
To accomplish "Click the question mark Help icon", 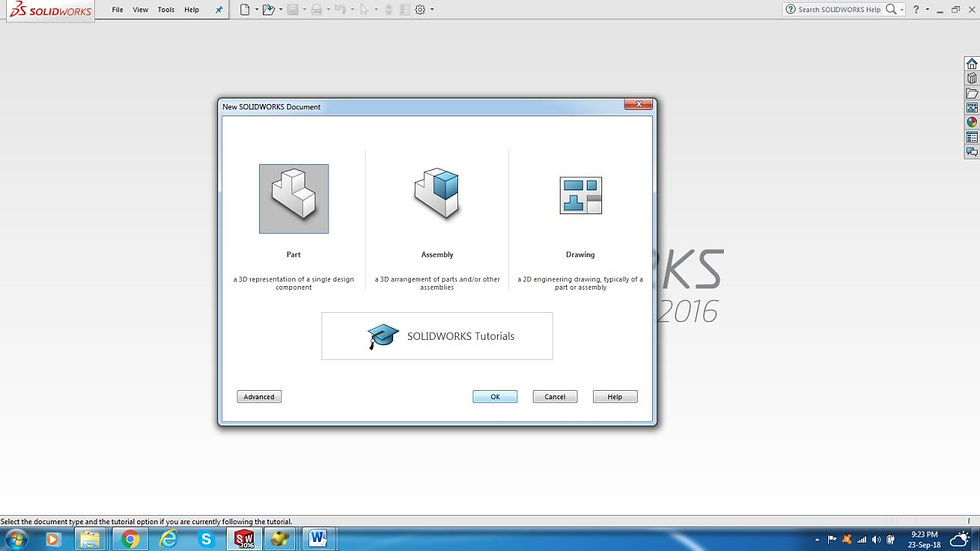I will pyautogui.click(x=916, y=9).
